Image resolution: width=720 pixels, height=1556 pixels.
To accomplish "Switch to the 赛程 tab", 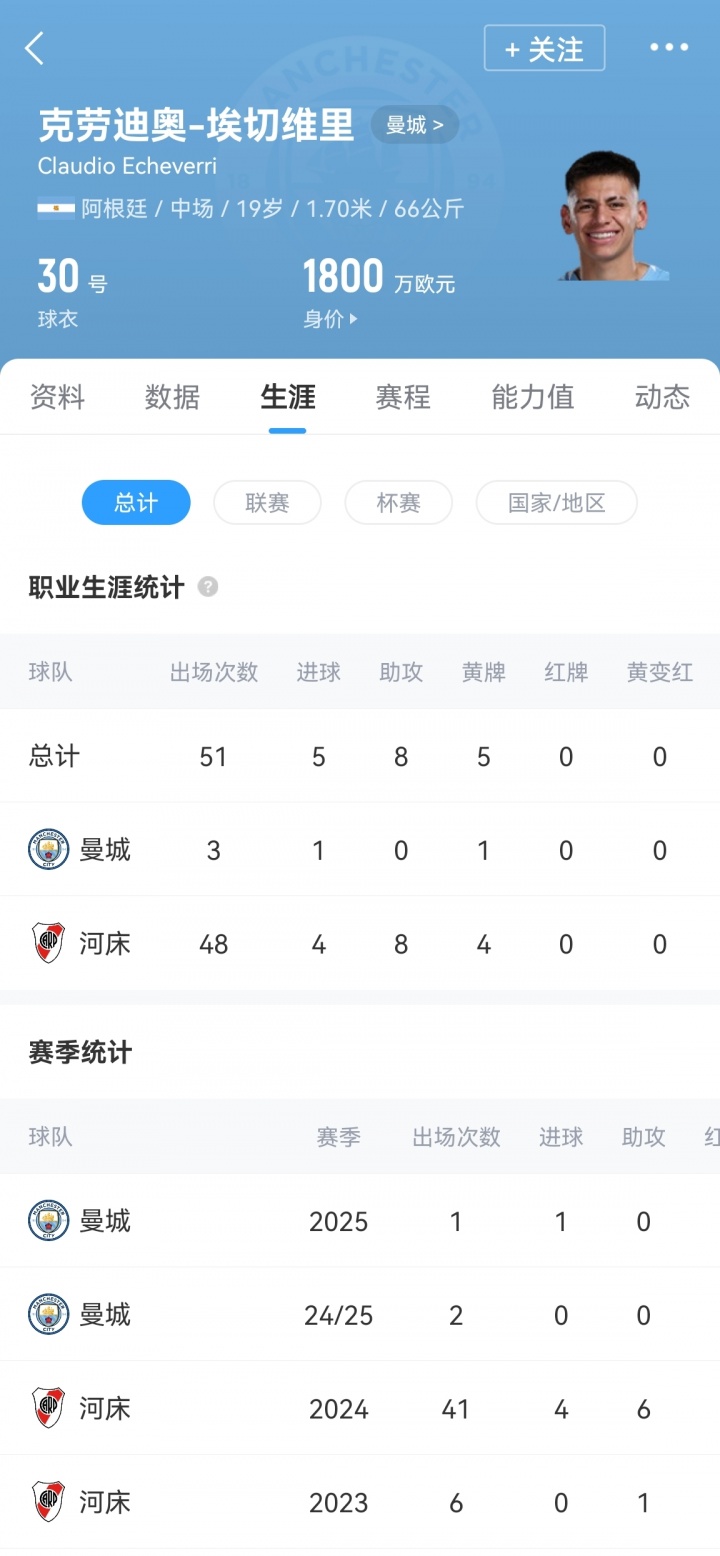I will pyautogui.click(x=403, y=398).
